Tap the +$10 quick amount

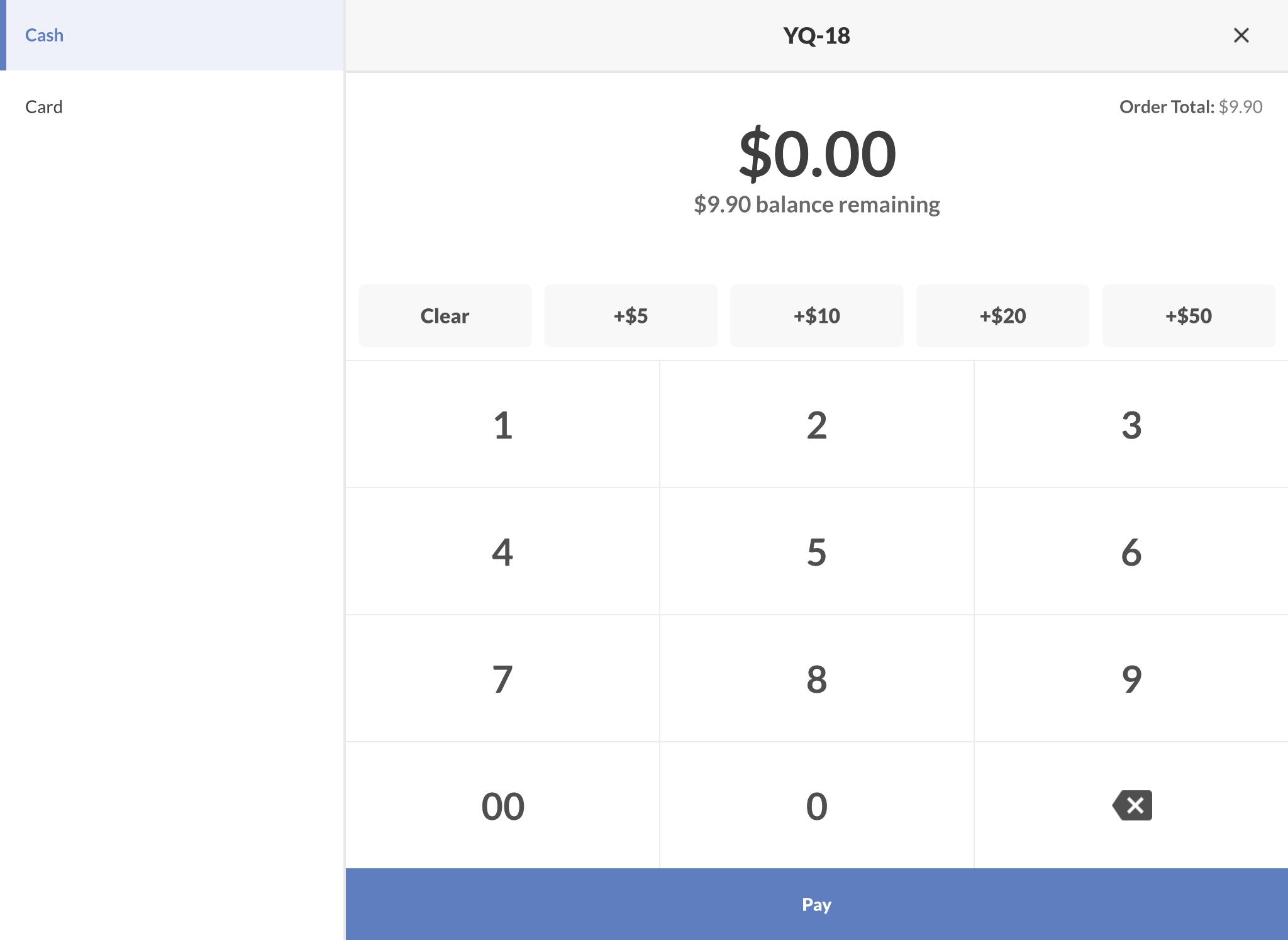[x=816, y=316]
